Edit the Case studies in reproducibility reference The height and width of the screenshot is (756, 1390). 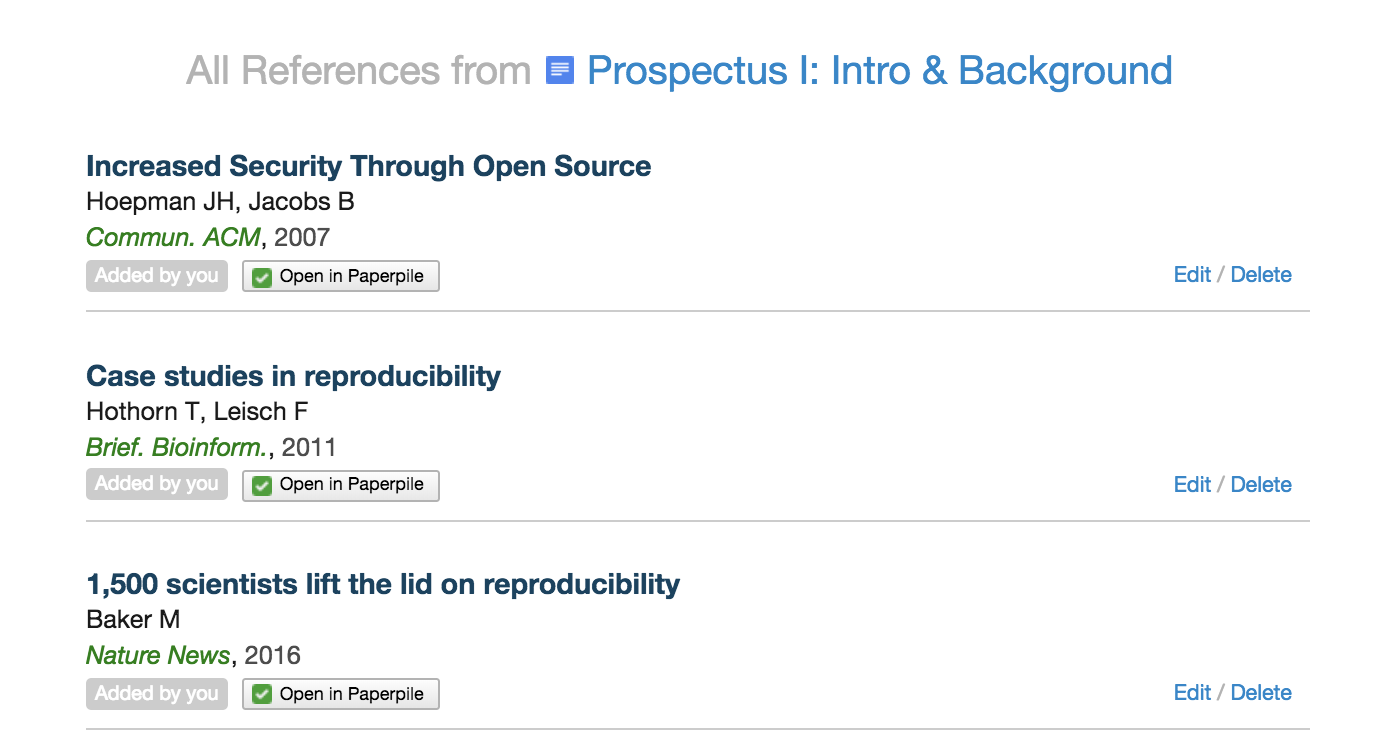point(1192,485)
